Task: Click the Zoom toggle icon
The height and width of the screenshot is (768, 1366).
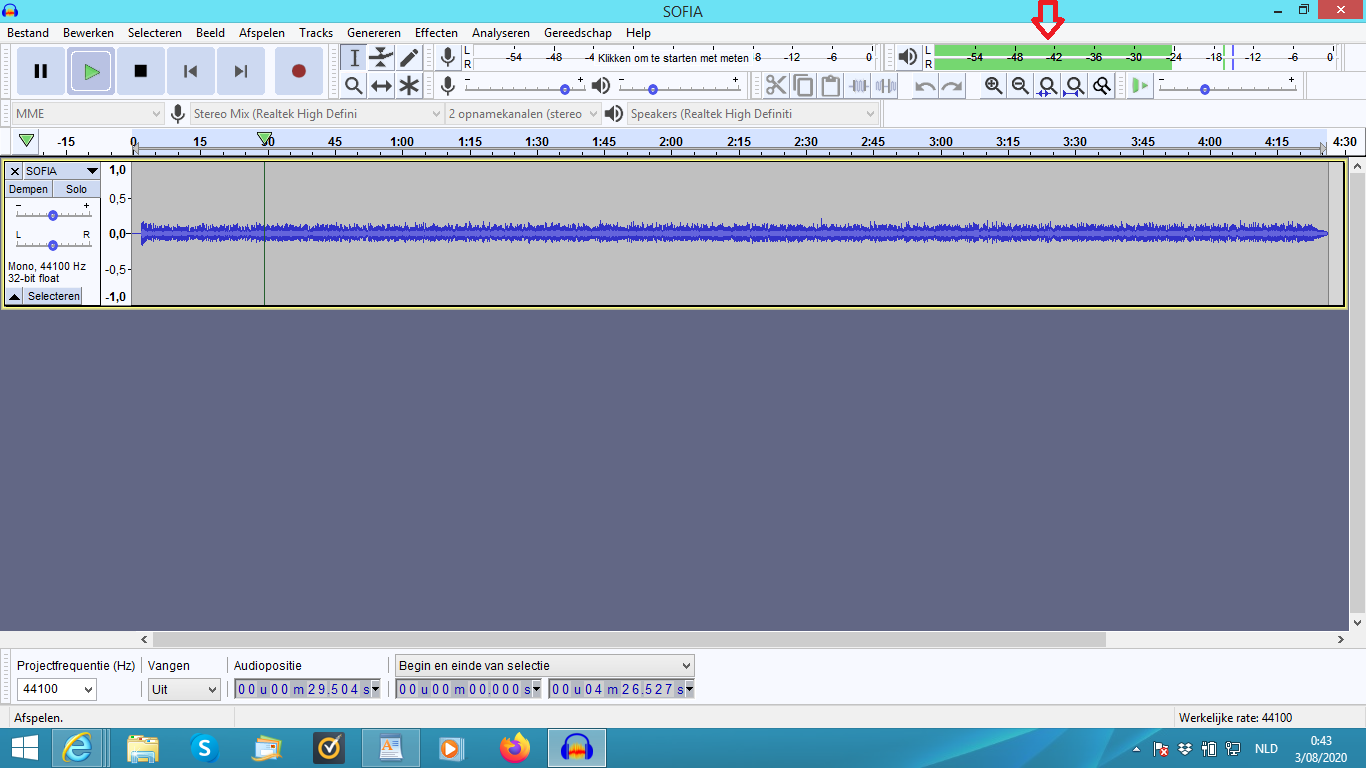Action: [1101, 86]
